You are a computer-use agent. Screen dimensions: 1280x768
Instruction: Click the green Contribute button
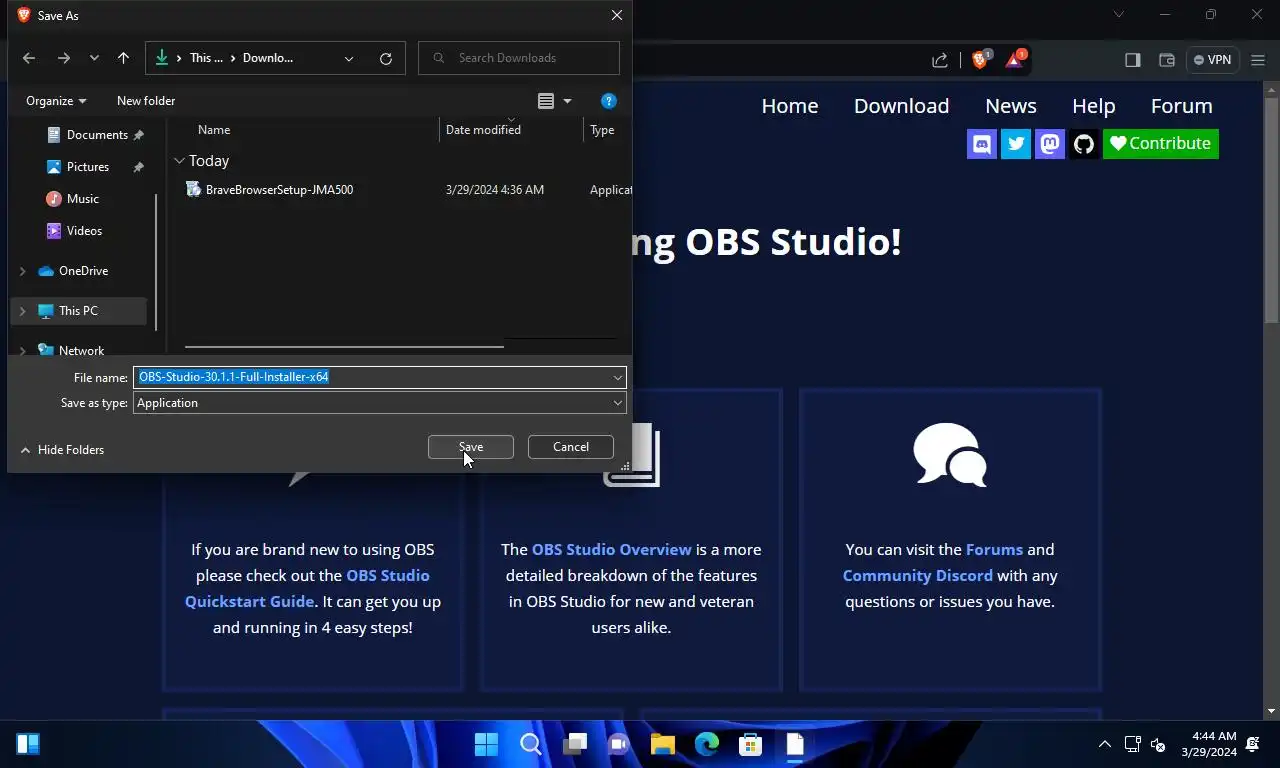pos(1161,144)
